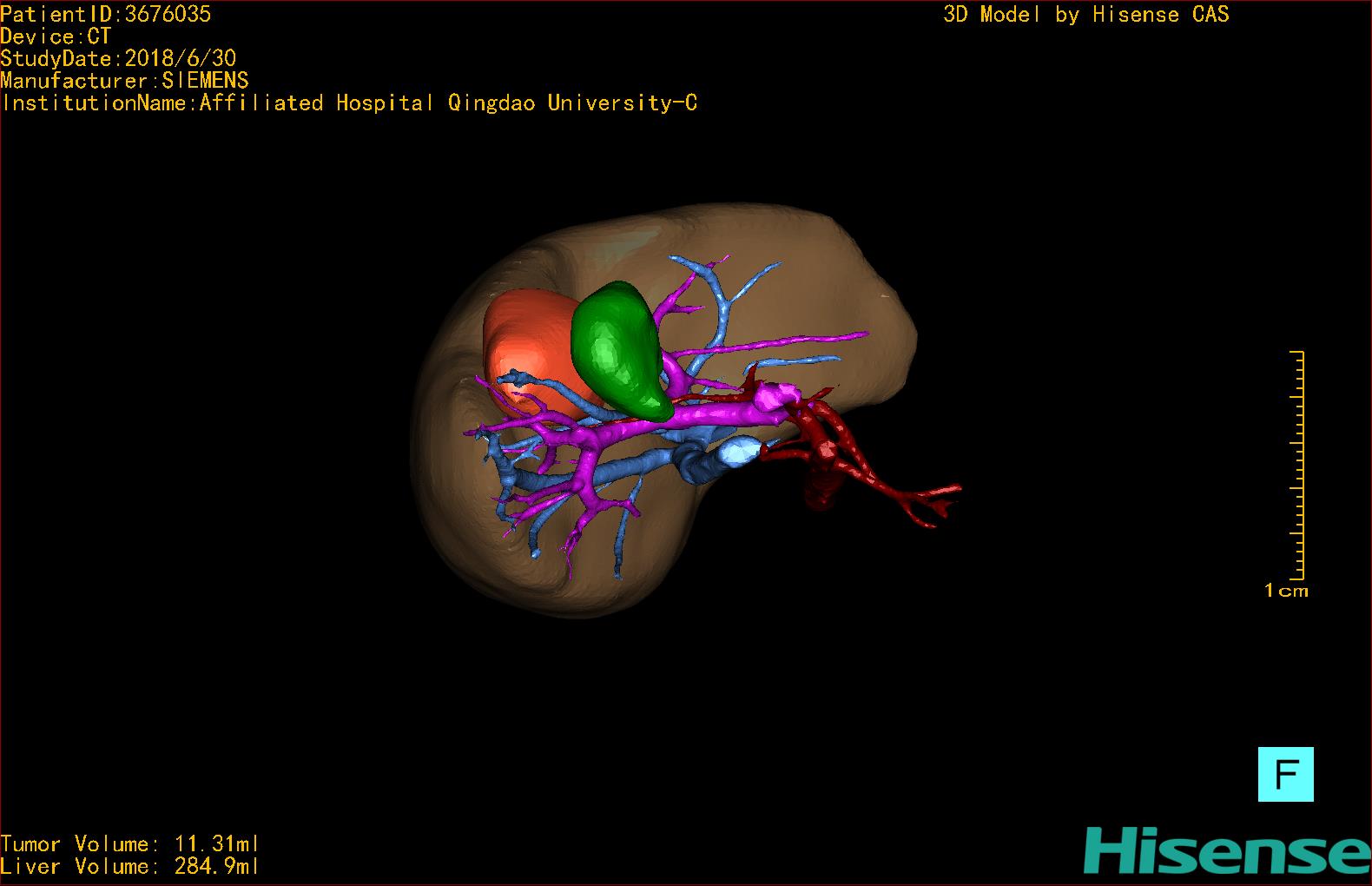Click the "PatientID:3676035" text
The width and height of the screenshot is (1372, 886).
106,14
